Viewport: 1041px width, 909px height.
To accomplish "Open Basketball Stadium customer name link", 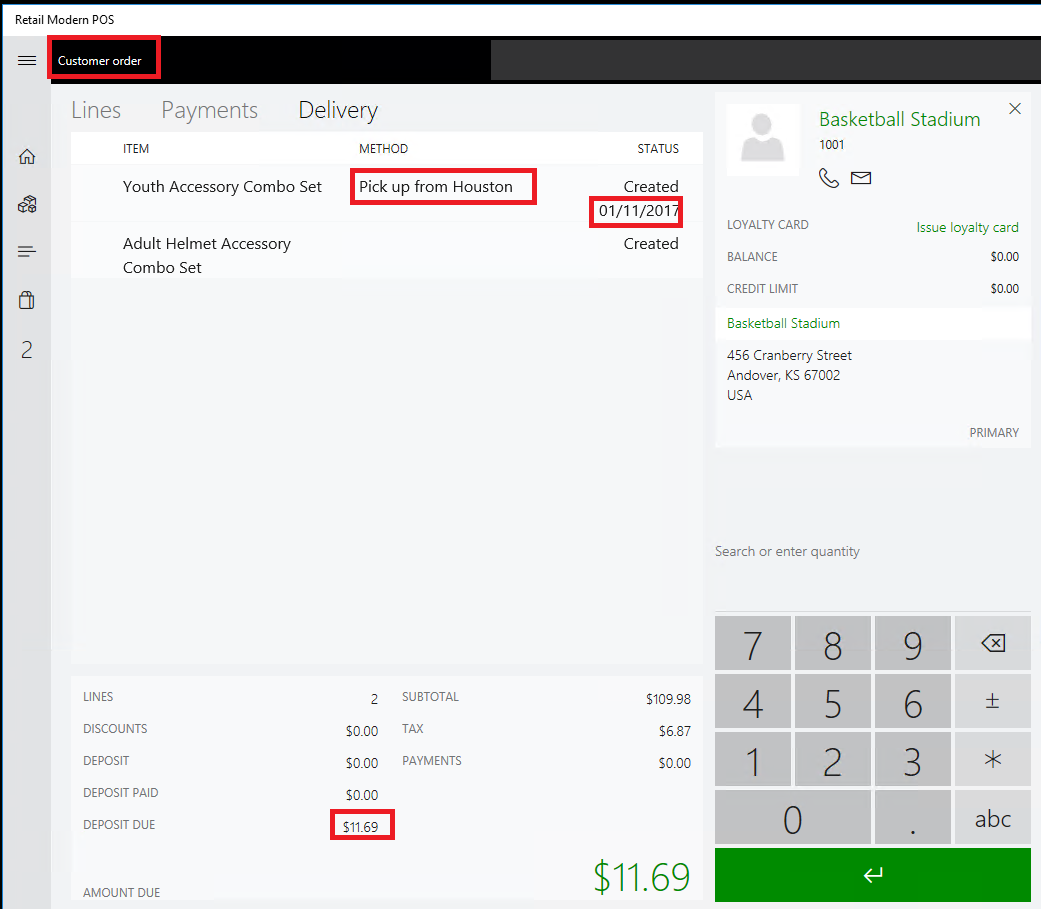I will pos(899,119).
